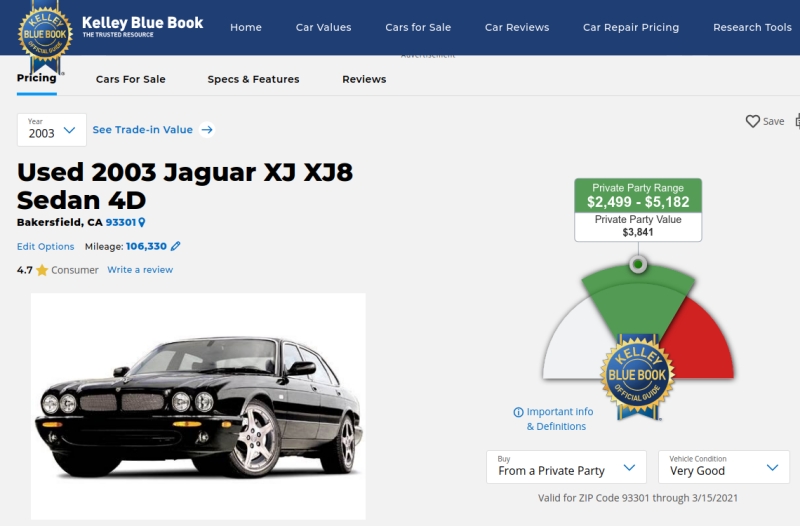Click the Blue Book badge on price gauge
The height and width of the screenshot is (526, 800).
(637, 377)
